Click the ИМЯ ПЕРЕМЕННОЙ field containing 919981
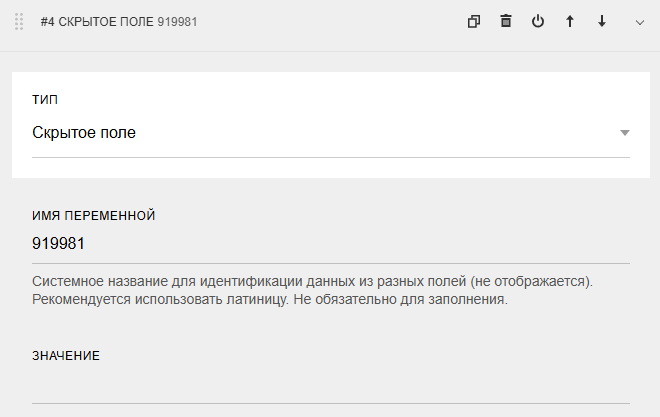Viewport: 660px width, 417px height. (330, 243)
